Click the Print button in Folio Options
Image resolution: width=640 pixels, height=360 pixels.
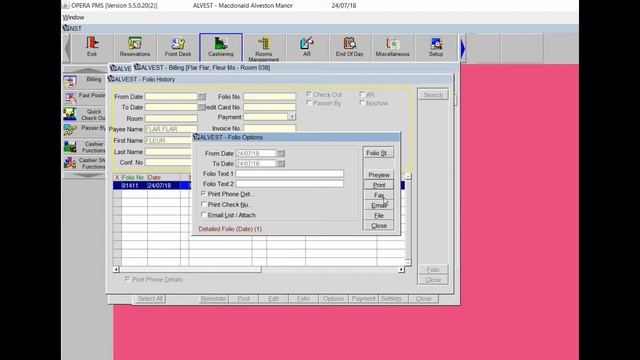tap(378, 185)
